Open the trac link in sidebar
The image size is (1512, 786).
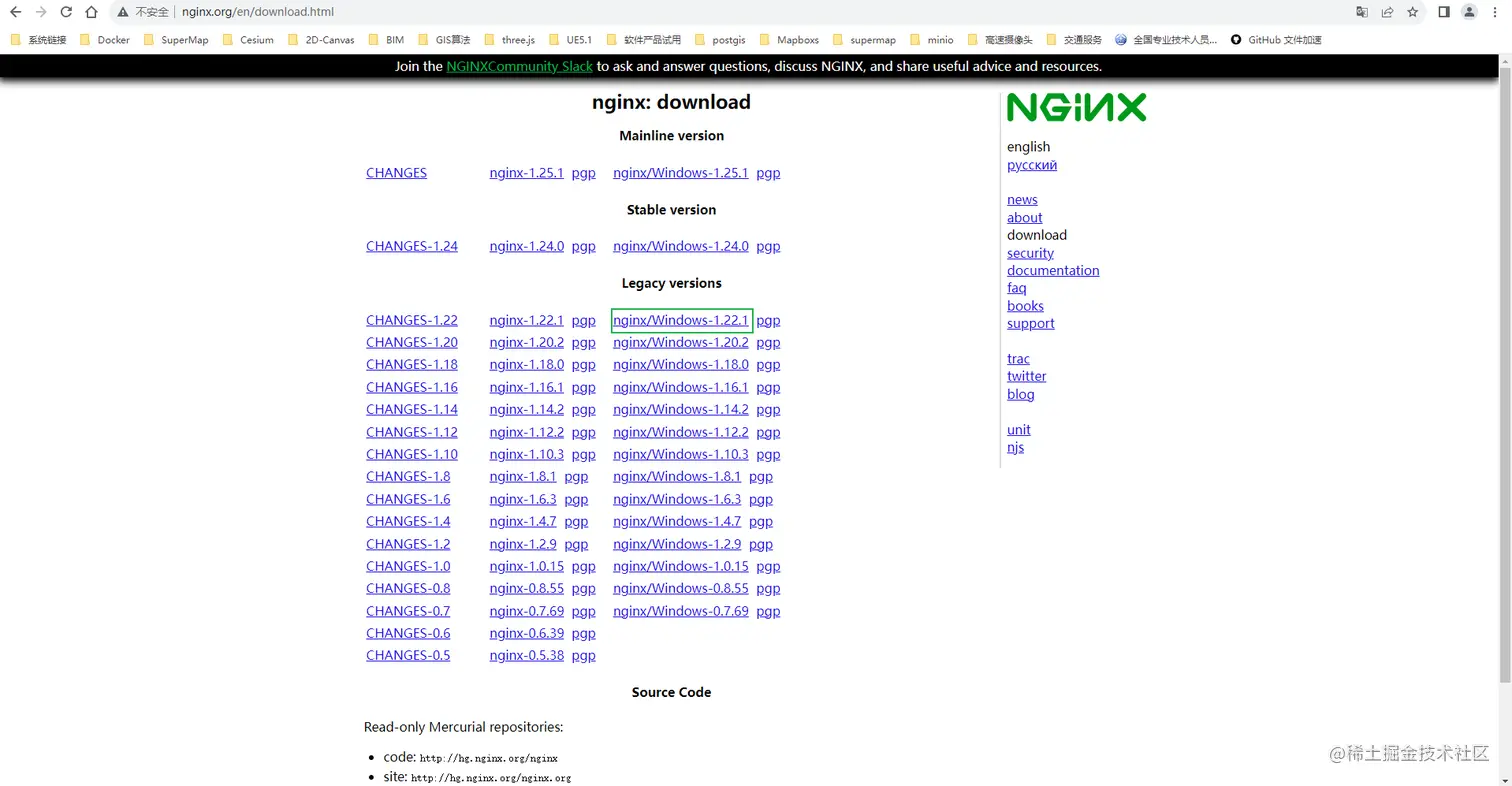(1018, 359)
